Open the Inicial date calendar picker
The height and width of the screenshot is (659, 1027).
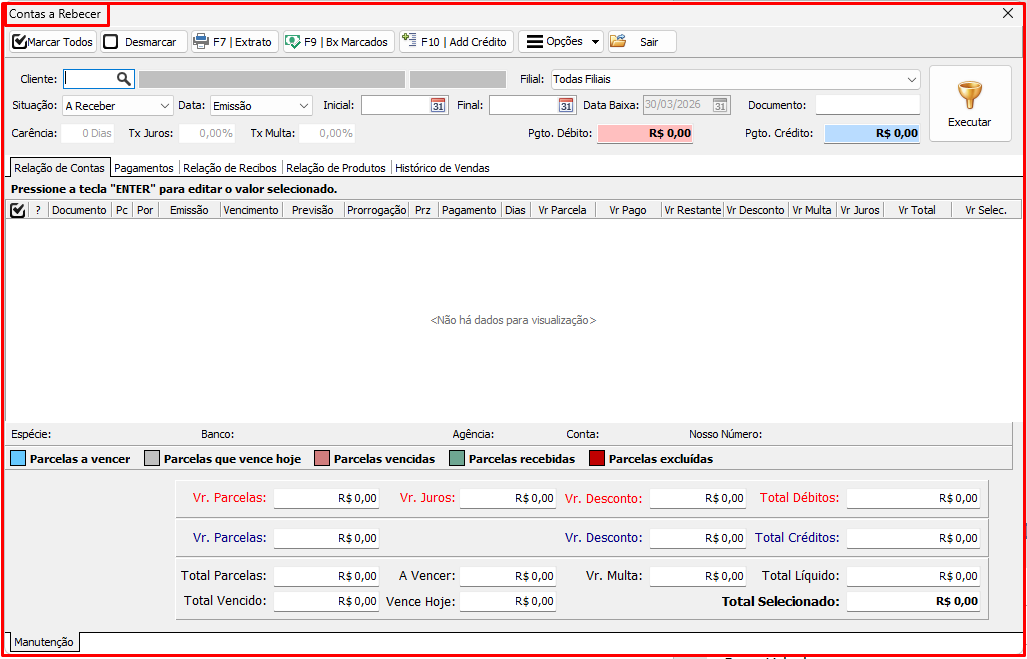pyautogui.click(x=438, y=105)
